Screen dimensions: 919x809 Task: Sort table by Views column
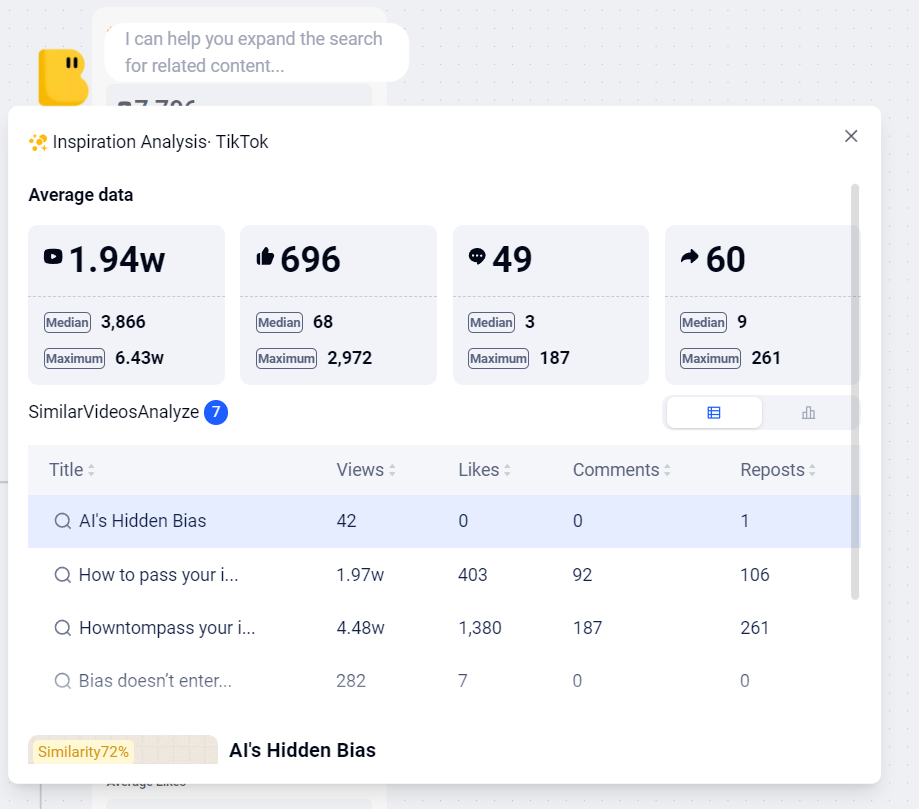(392, 470)
